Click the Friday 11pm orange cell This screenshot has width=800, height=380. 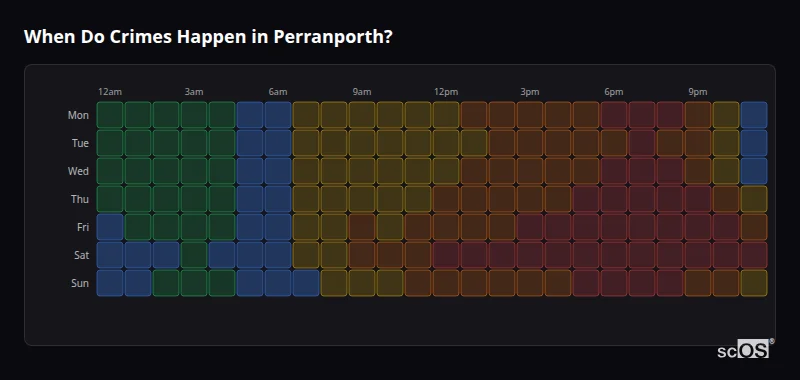[x=754, y=227]
